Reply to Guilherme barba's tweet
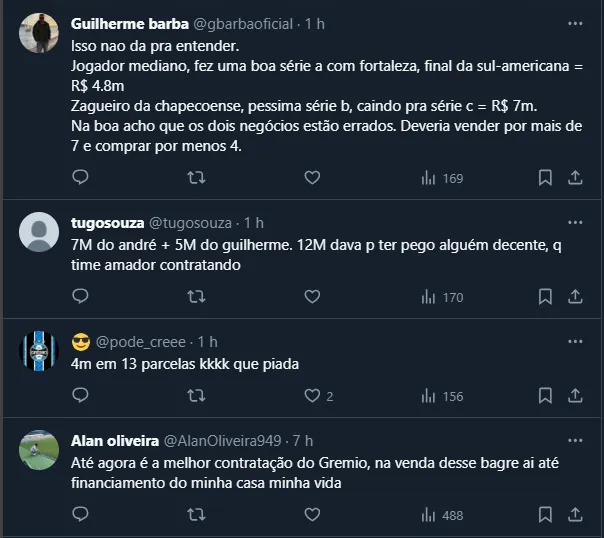Image resolution: width=604 pixels, height=538 pixels. pyautogui.click(x=82, y=178)
